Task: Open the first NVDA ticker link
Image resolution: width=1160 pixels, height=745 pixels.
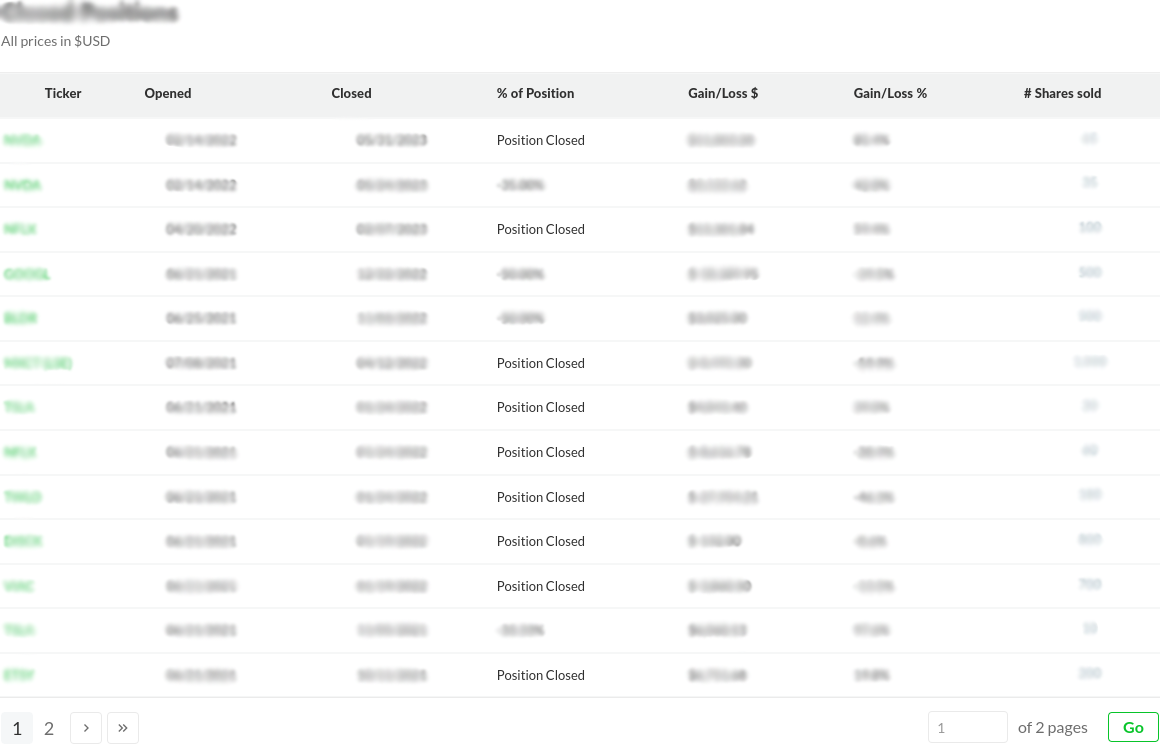Action: coord(23,140)
